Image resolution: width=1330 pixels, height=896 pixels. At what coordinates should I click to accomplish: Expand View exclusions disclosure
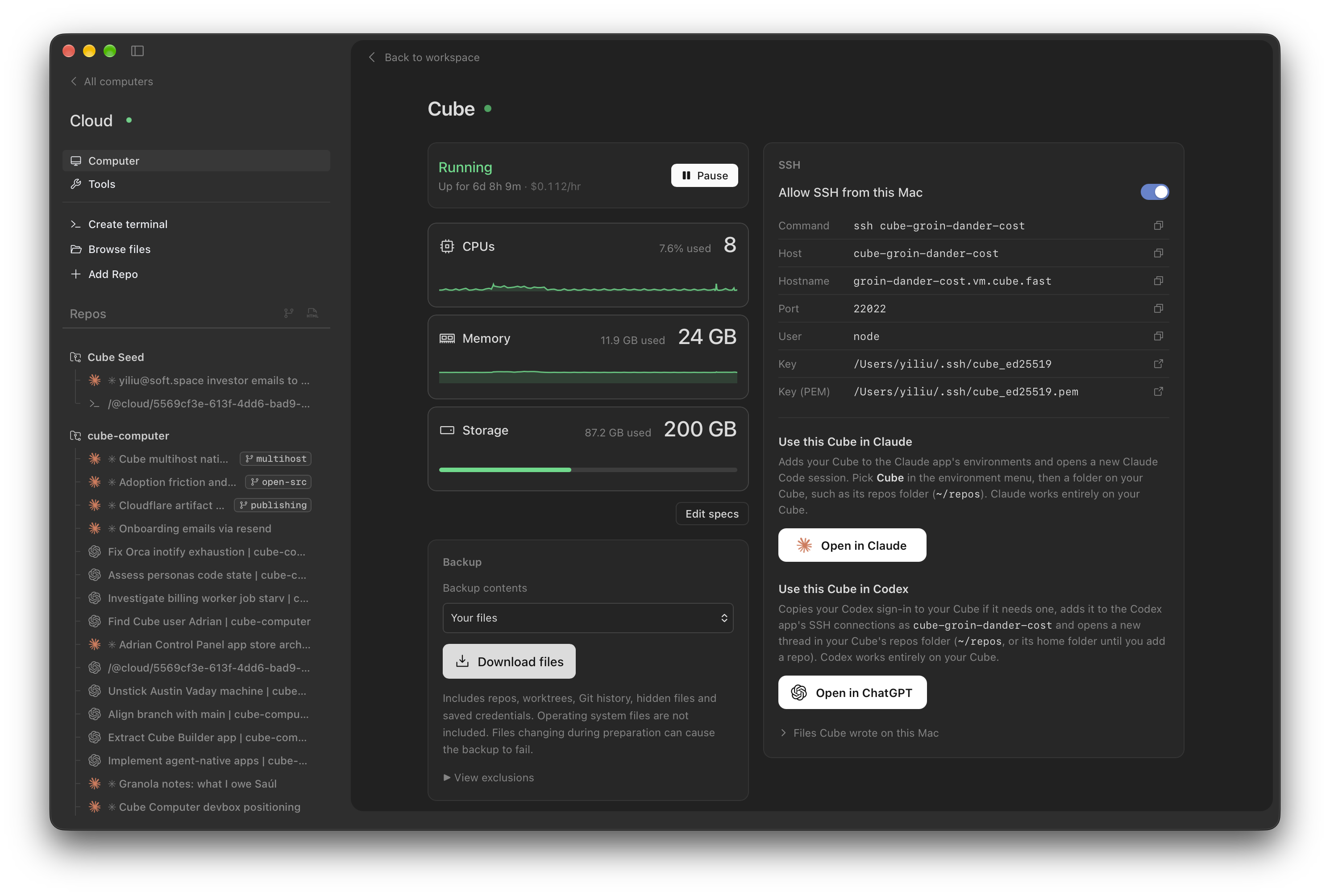(488, 778)
